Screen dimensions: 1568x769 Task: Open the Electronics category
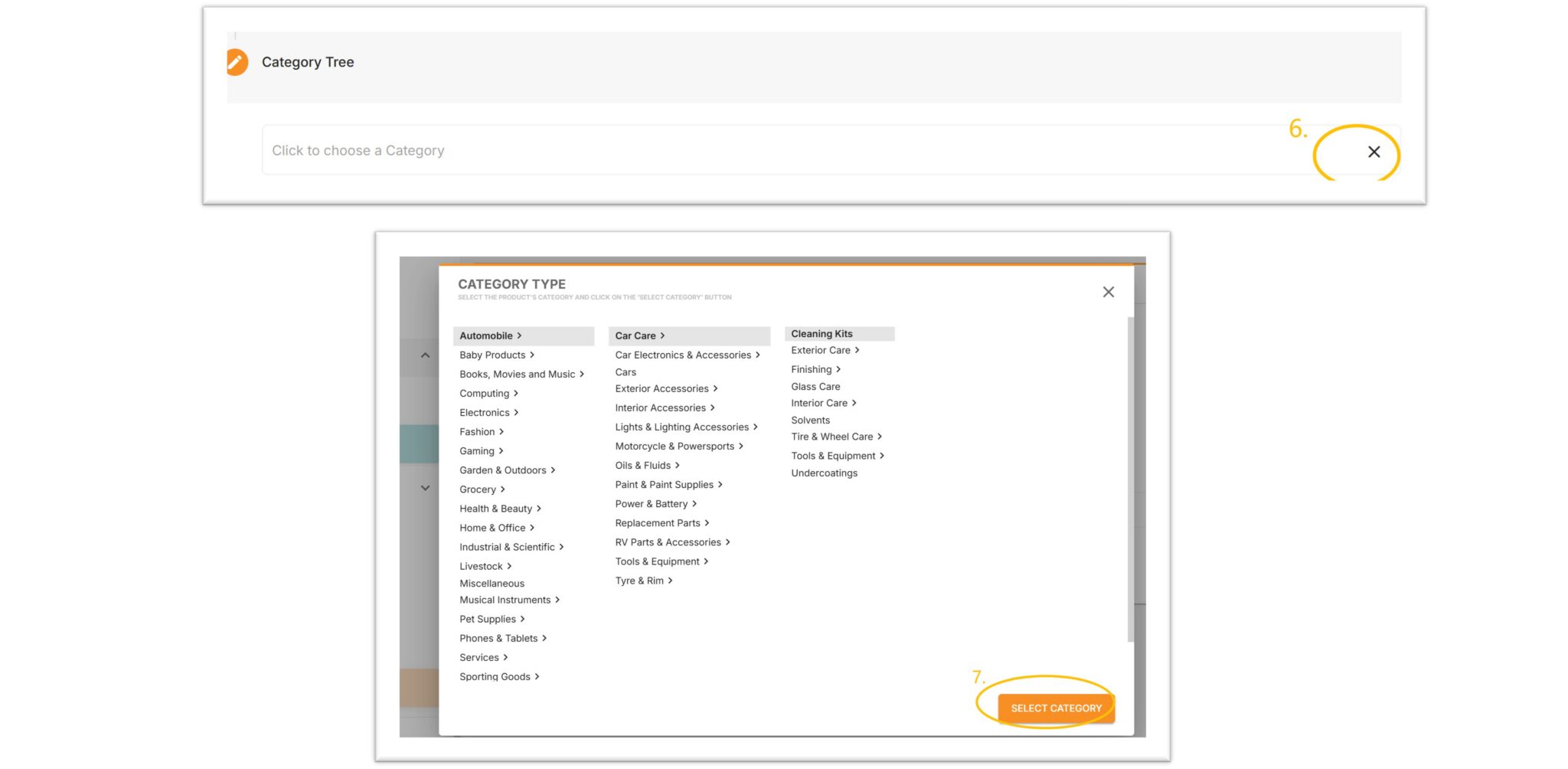click(489, 412)
